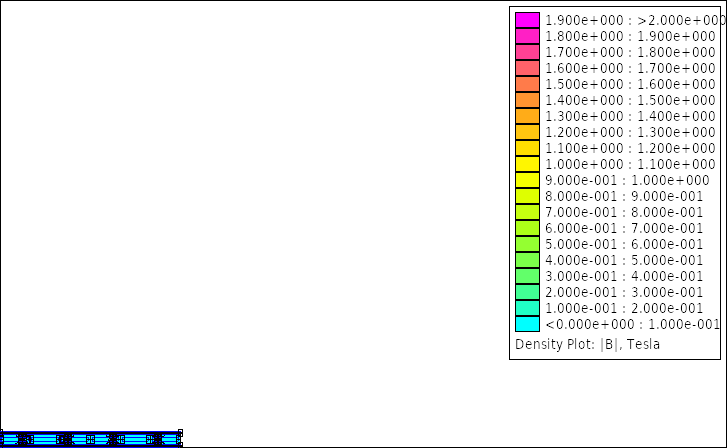Click the magenta swatch for 1.900e+000 range

coord(527,20)
